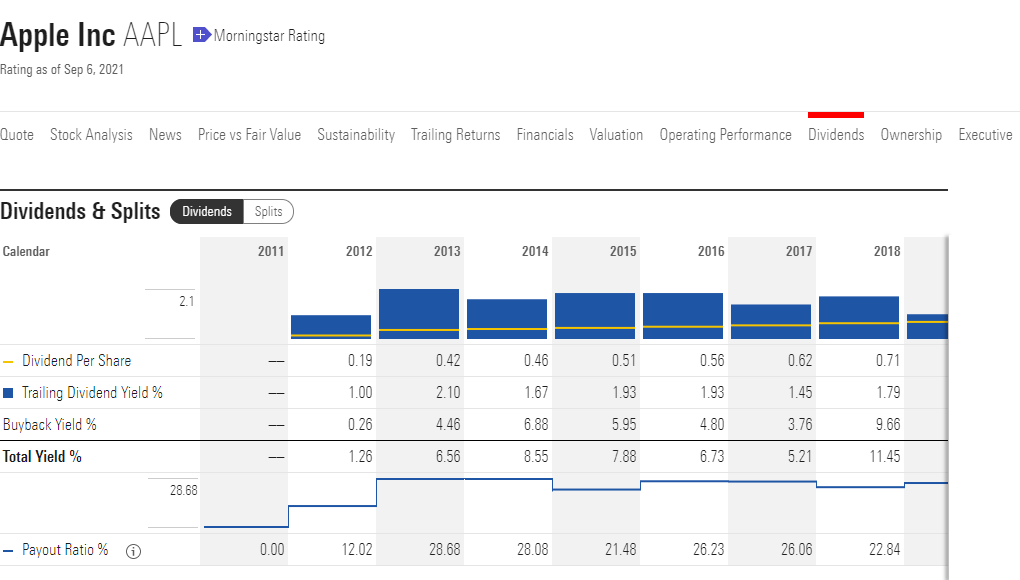Switch to the Valuation tab
1020x580 pixels.
coord(616,135)
